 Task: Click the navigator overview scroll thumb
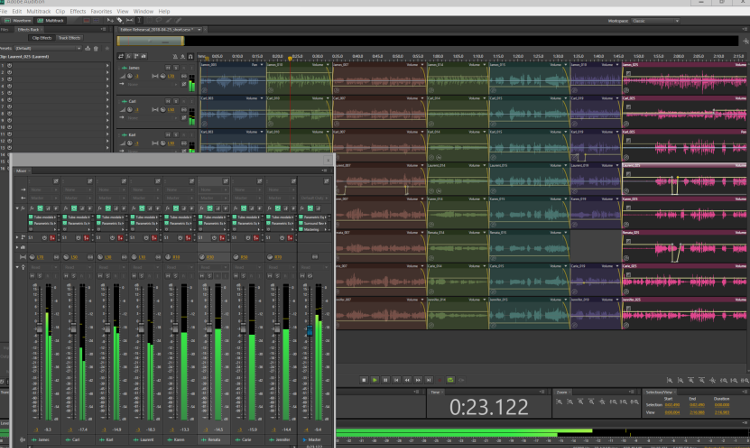click(150, 41)
